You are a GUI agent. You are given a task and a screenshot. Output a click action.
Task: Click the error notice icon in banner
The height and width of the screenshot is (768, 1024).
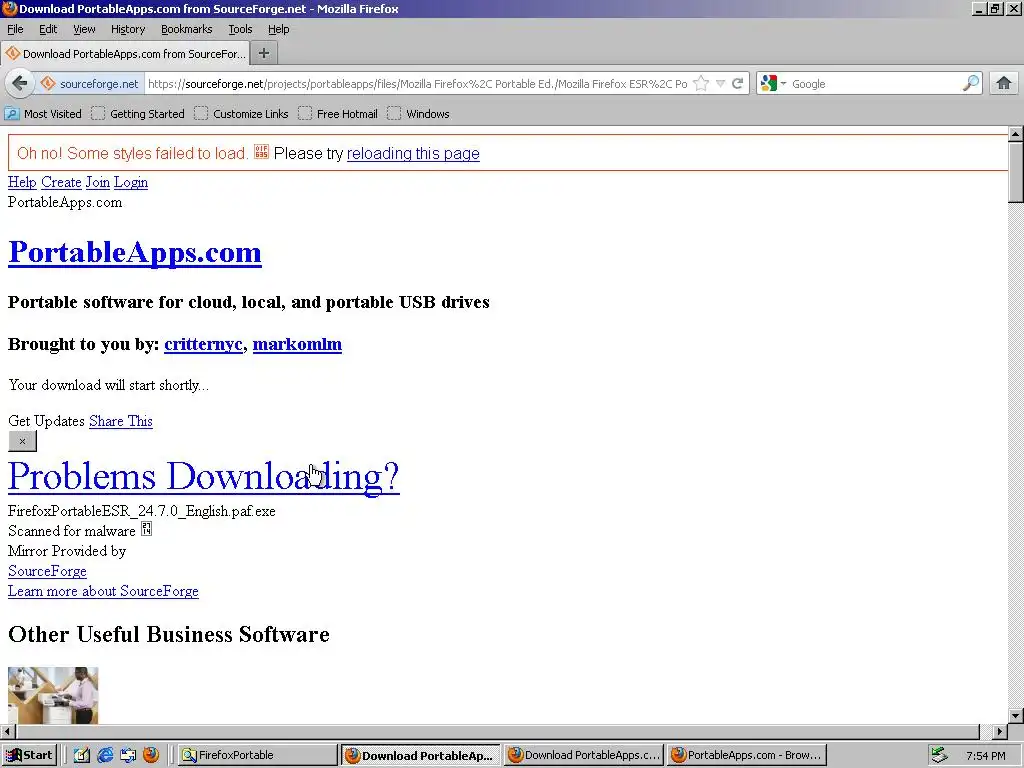tap(261, 152)
